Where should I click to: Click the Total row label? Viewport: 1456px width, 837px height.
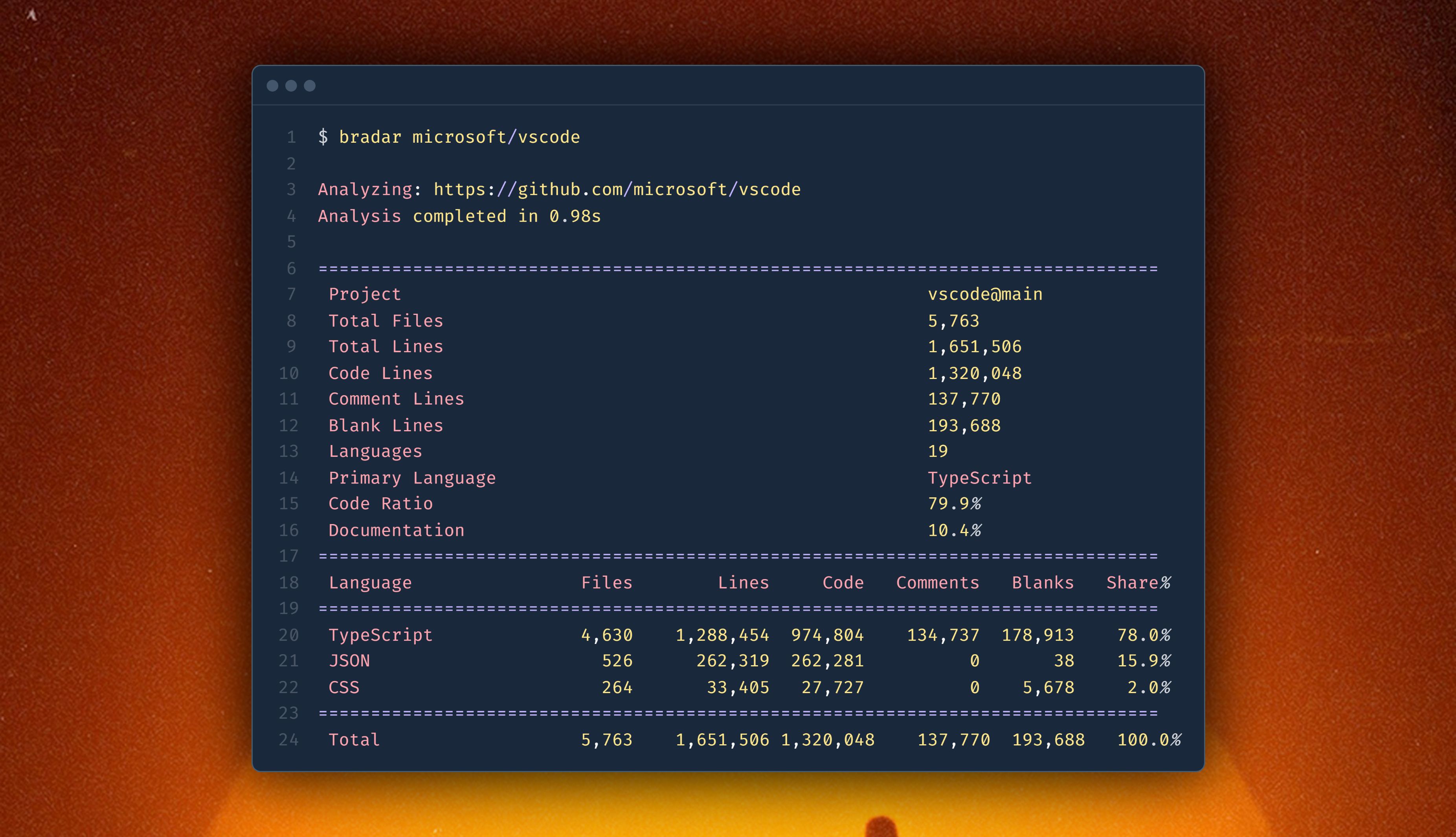[x=354, y=739]
